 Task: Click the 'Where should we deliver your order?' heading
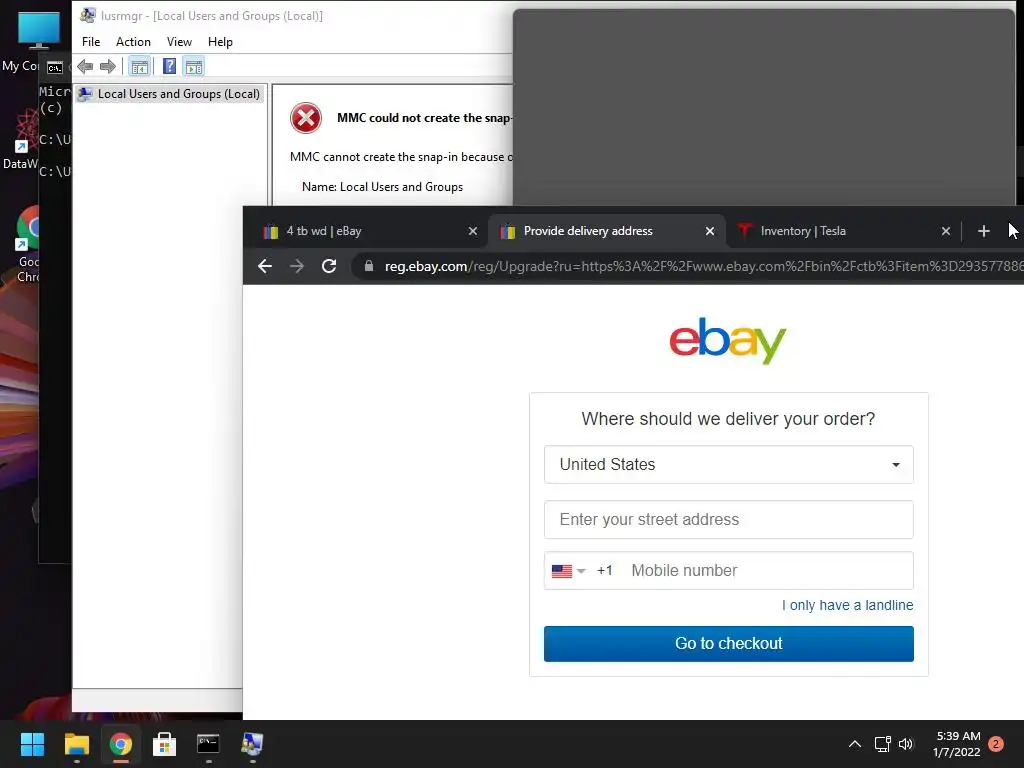coord(728,419)
